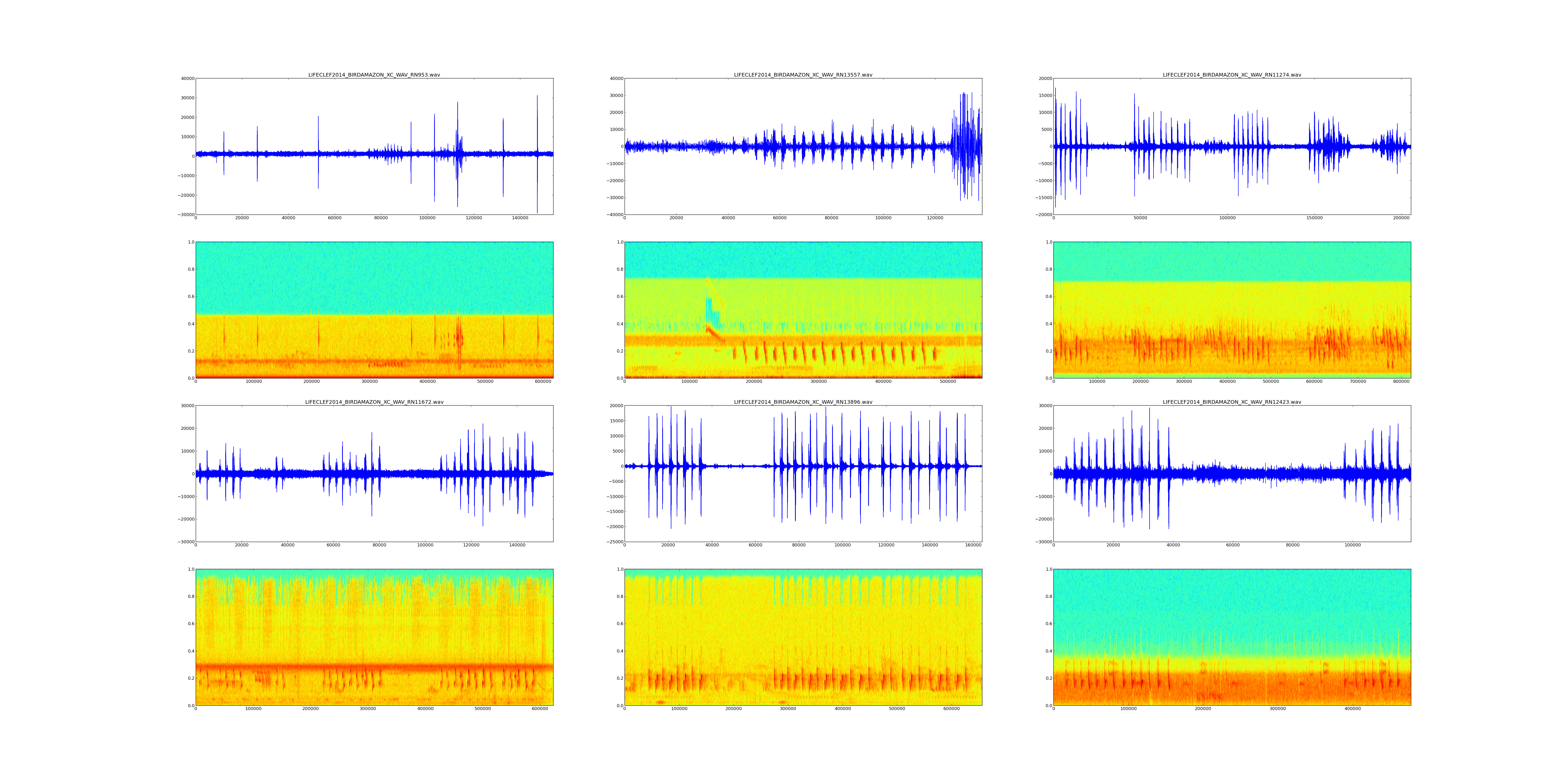Viewport: 1568px width, 784px height.
Task: Click the RN11274.wav plot title
Action: 1231,75
